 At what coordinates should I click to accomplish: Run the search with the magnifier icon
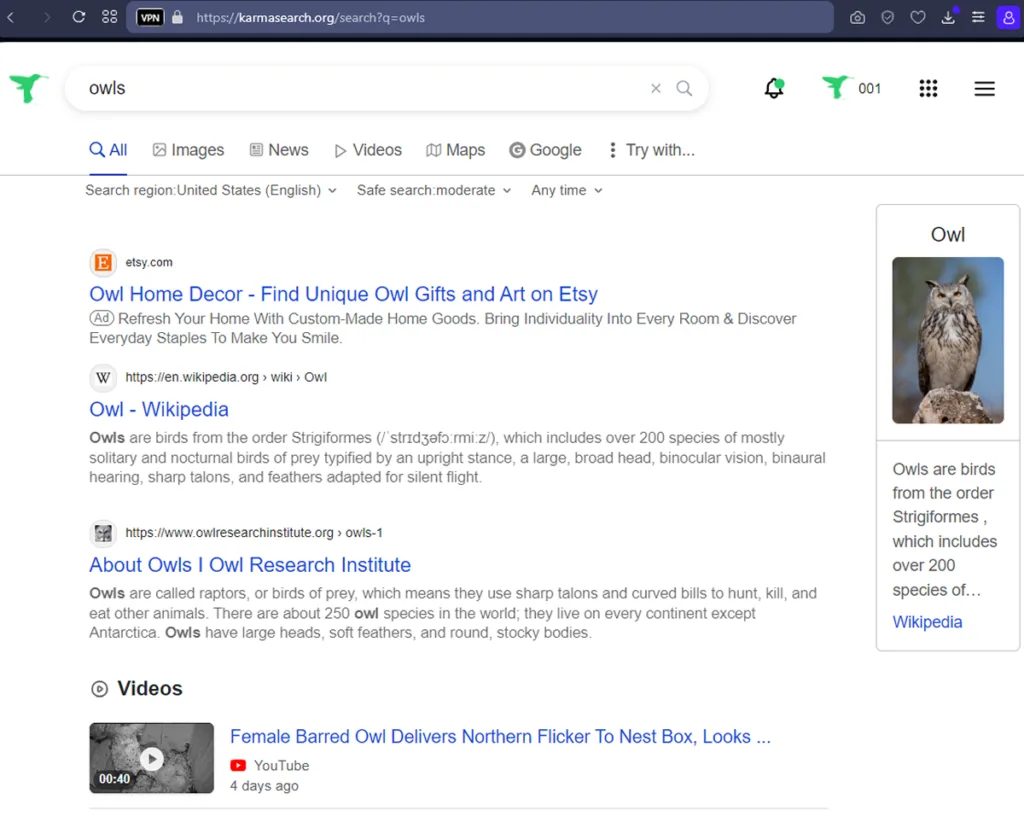pyautogui.click(x=684, y=88)
